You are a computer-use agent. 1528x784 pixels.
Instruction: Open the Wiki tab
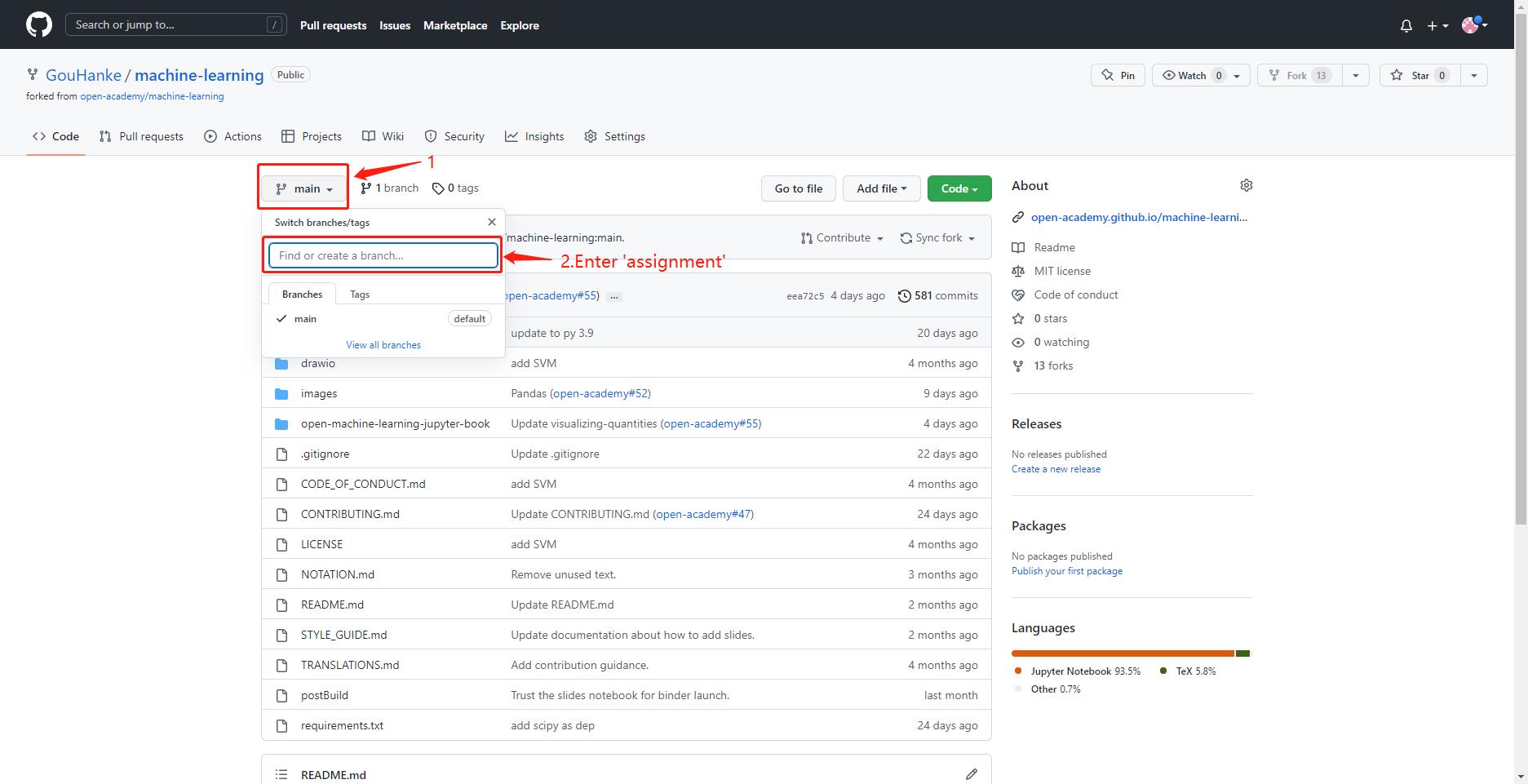click(x=383, y=136)
